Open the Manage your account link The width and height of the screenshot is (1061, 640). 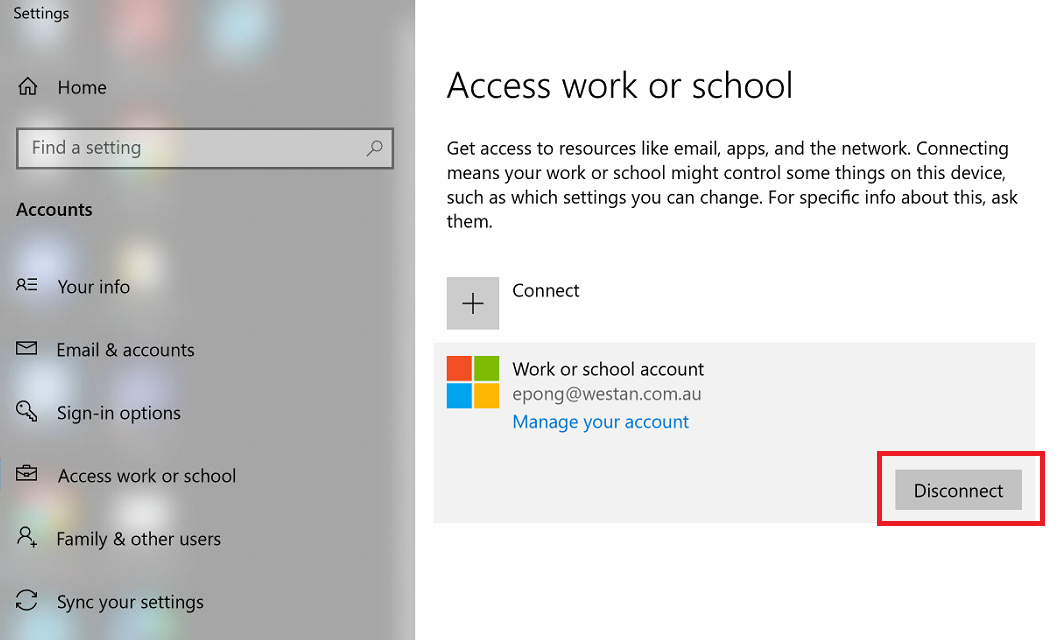click(600, 422)
